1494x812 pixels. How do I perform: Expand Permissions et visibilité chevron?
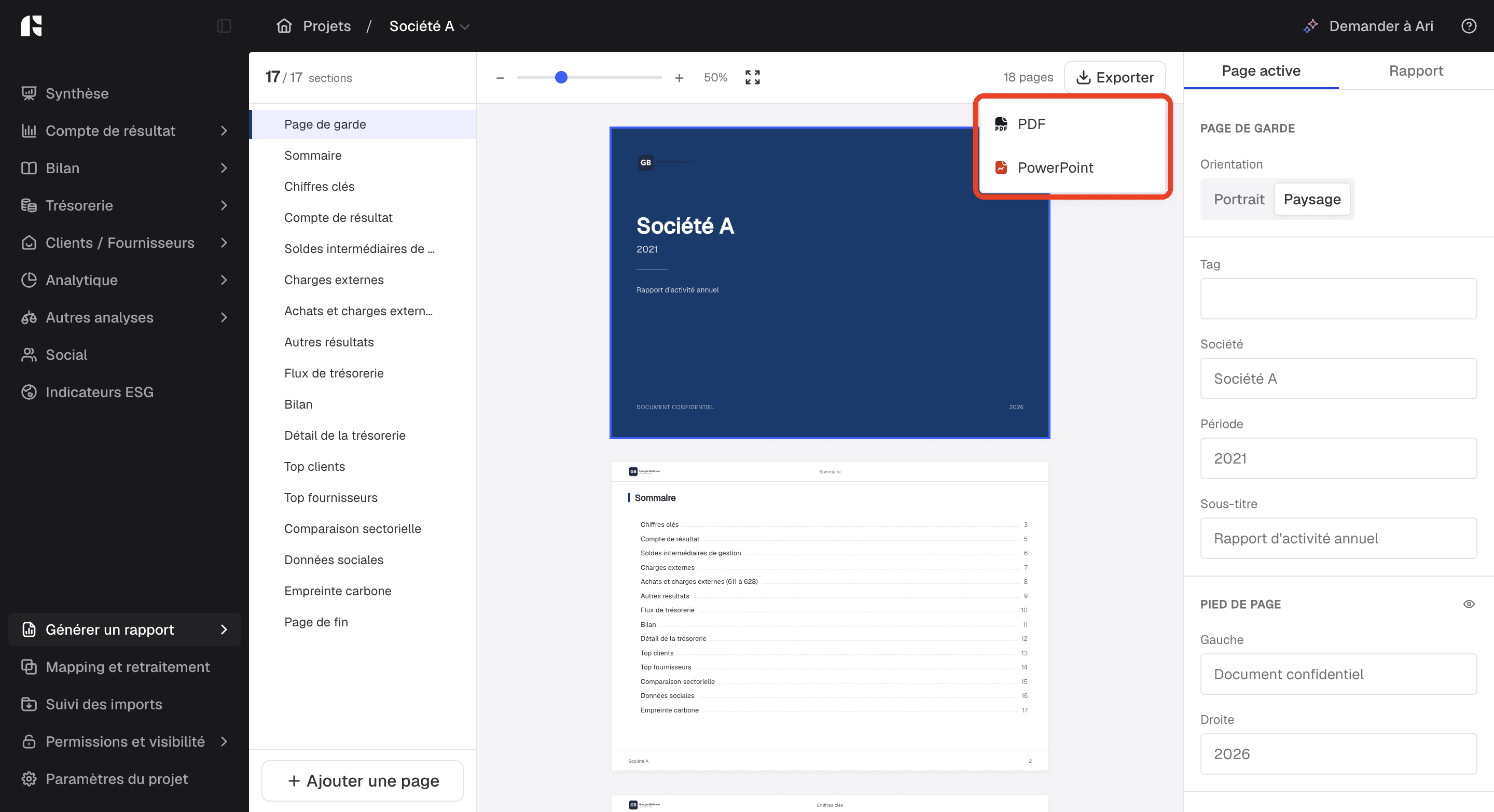pyautogui.click(x=225, y=741)
